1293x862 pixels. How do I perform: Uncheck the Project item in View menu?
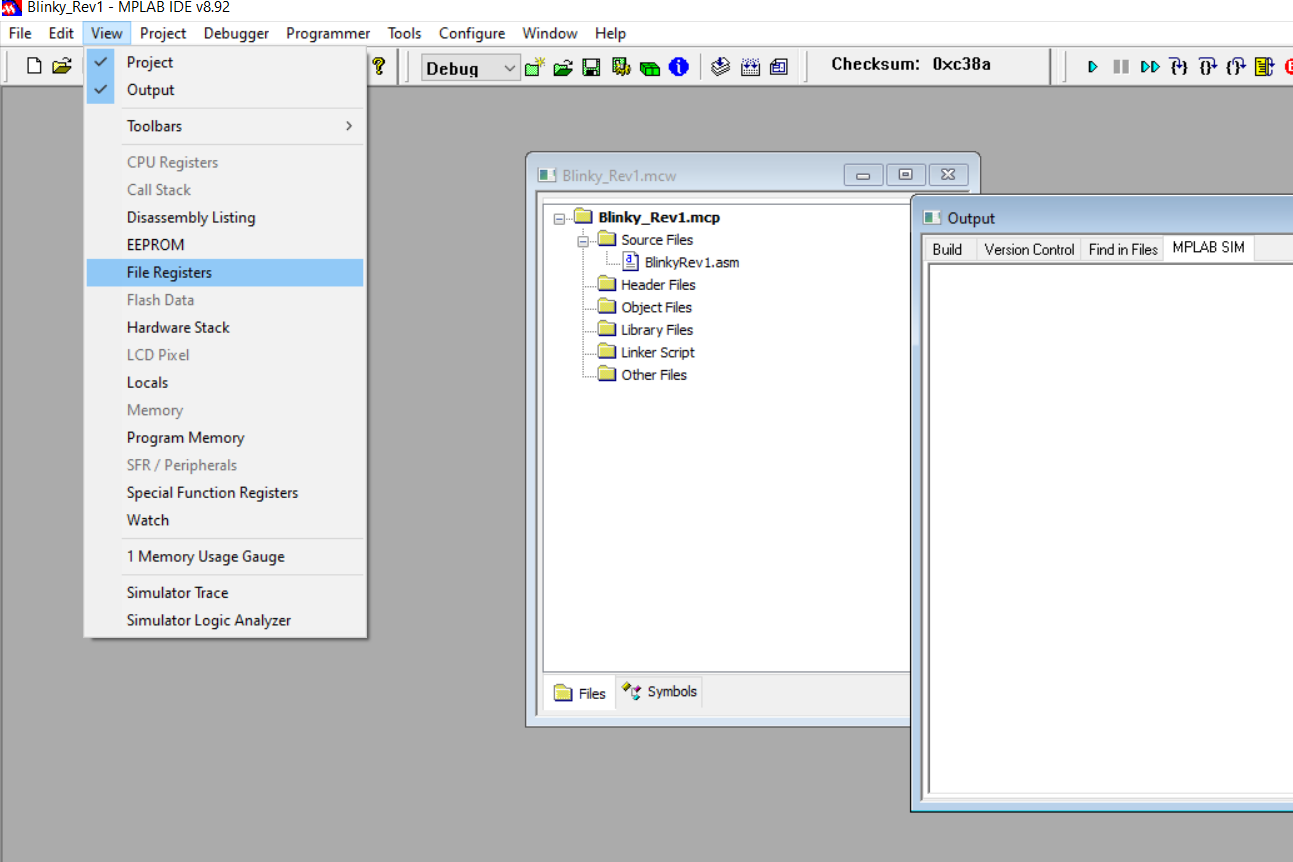[152, 62]
